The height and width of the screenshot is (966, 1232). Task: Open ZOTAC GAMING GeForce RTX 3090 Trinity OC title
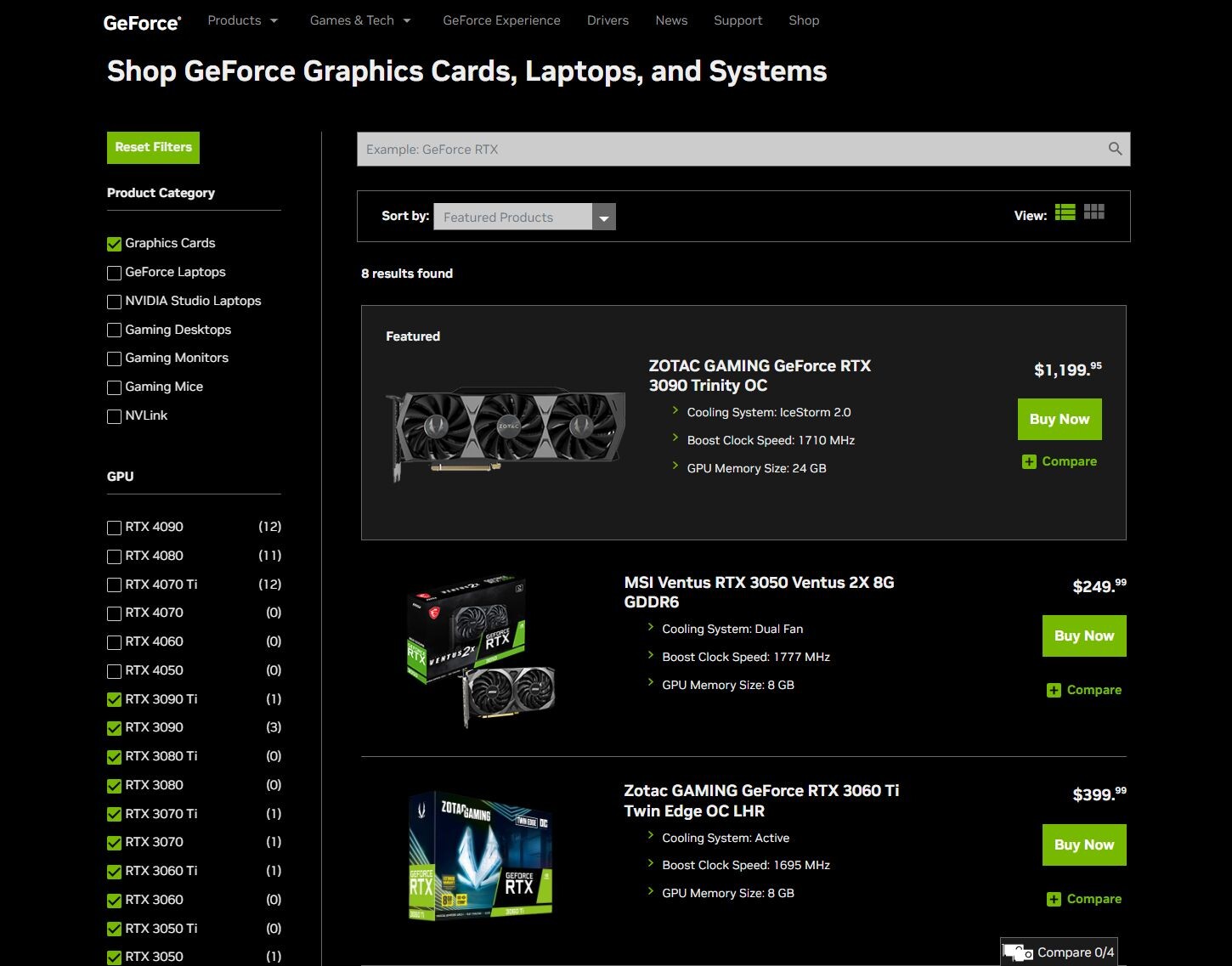tap(760, 376)
